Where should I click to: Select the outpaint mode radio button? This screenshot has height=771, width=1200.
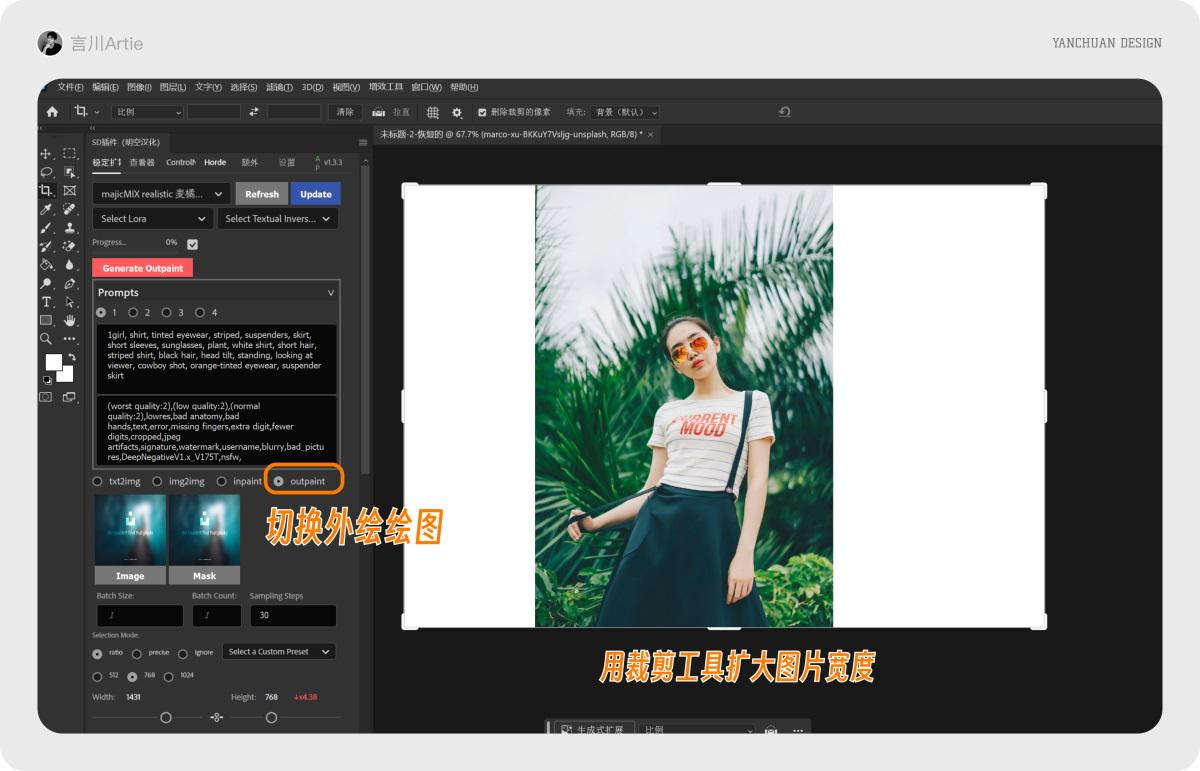coord(278,481)
